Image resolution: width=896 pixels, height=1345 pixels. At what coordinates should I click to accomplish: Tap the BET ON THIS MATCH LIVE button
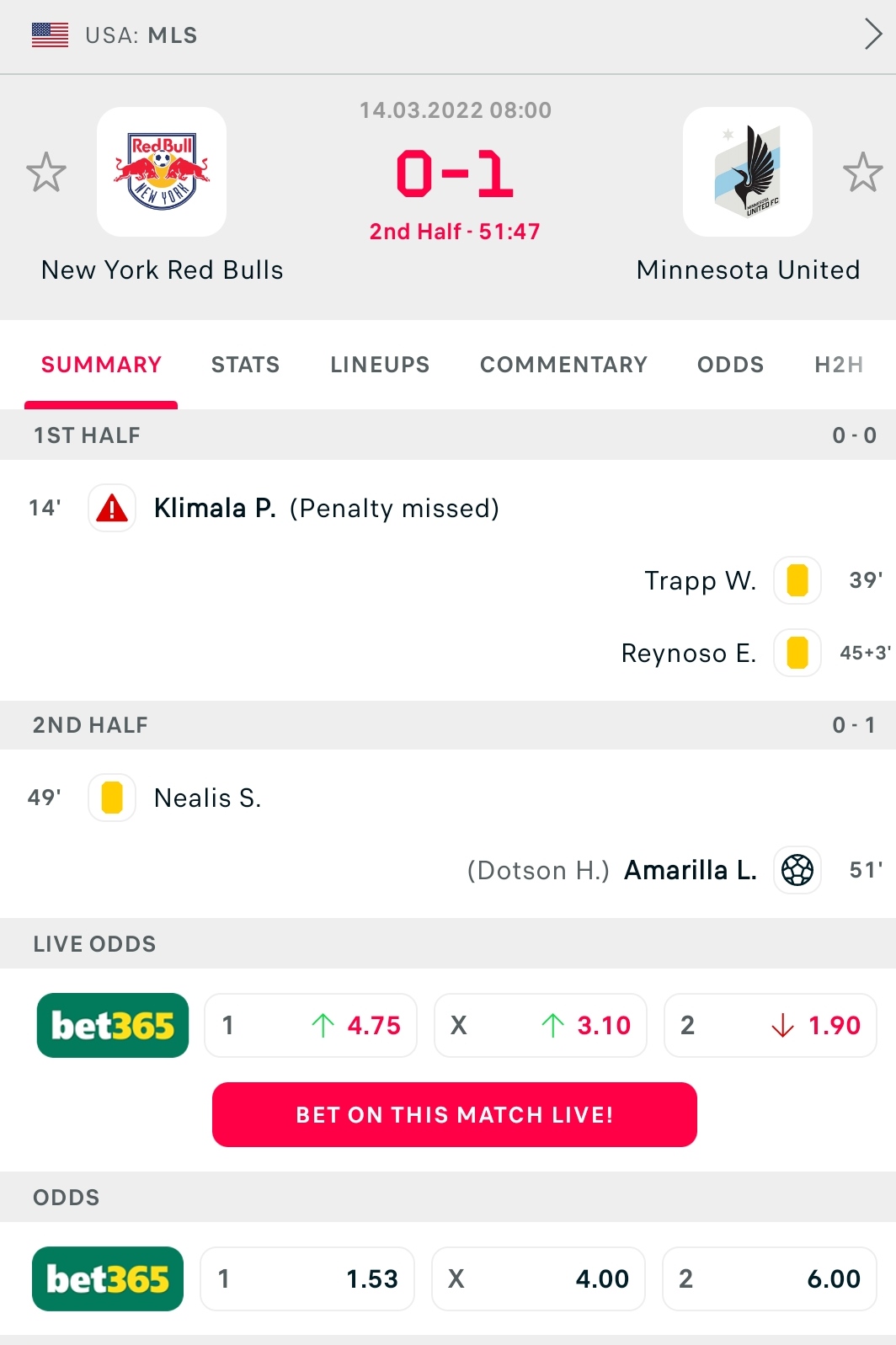455,1114
